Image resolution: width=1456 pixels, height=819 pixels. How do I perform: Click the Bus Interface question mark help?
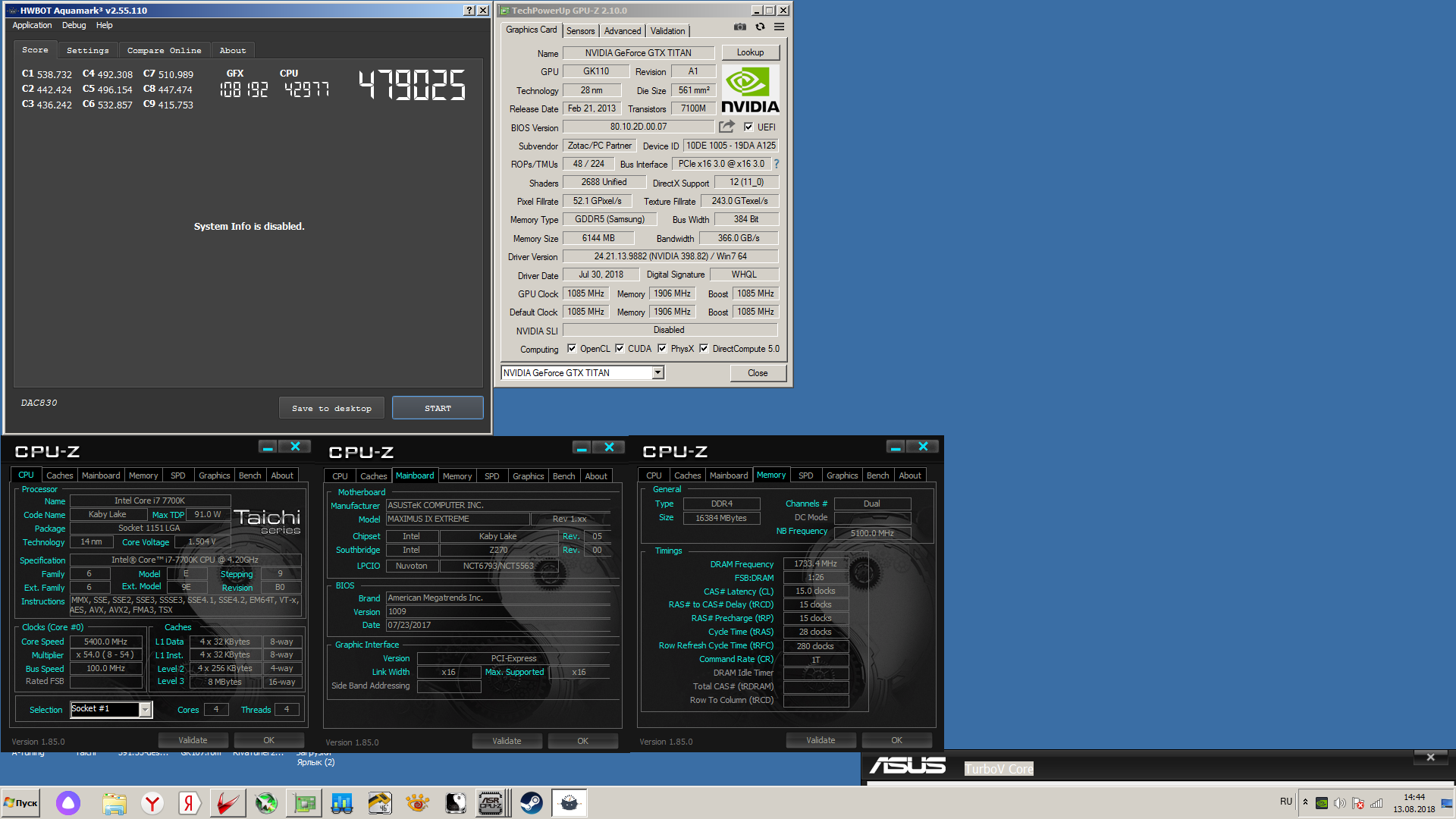point(776,164)
